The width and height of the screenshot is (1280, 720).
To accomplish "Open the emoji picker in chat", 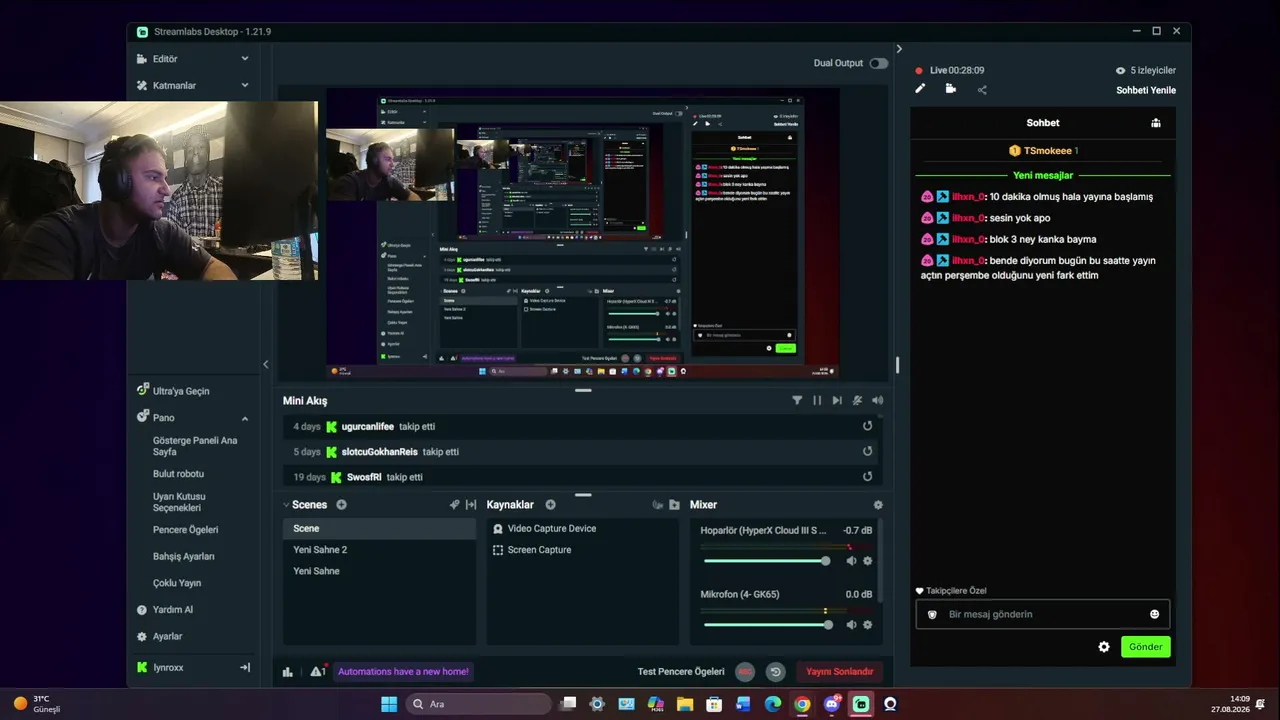I will (1155, 614).
